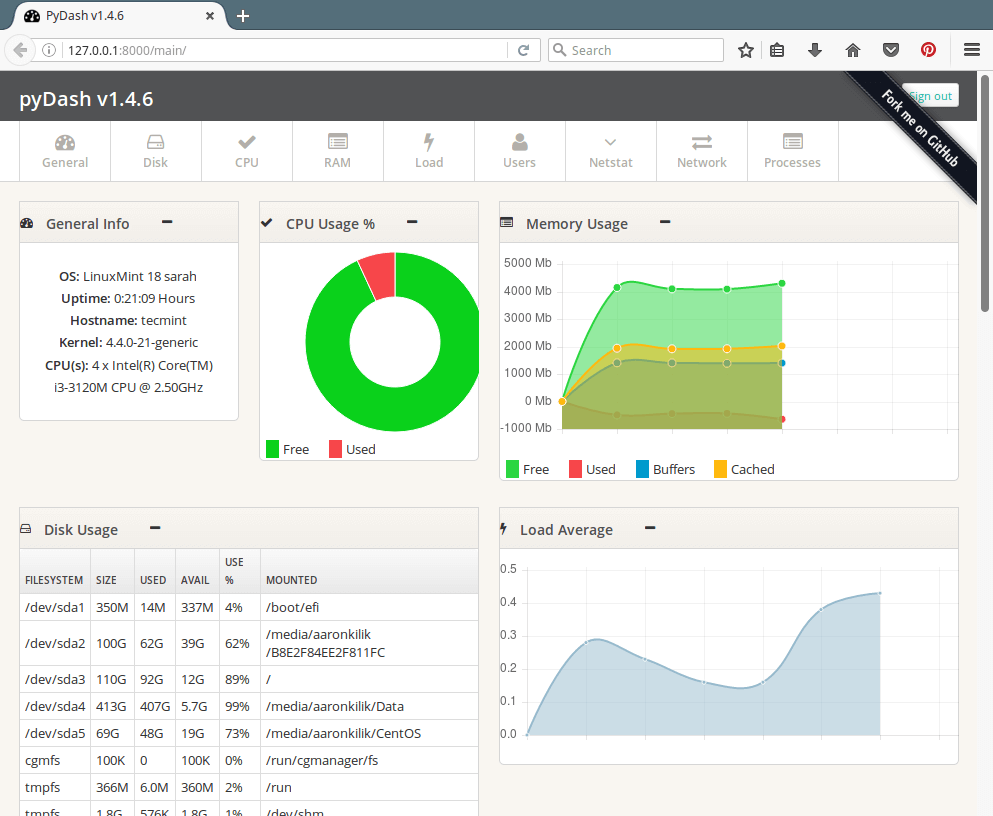Viewport: 993px width, 816px height.
Task: Toggle the Buffers series visibility
Action: (666, 468)
